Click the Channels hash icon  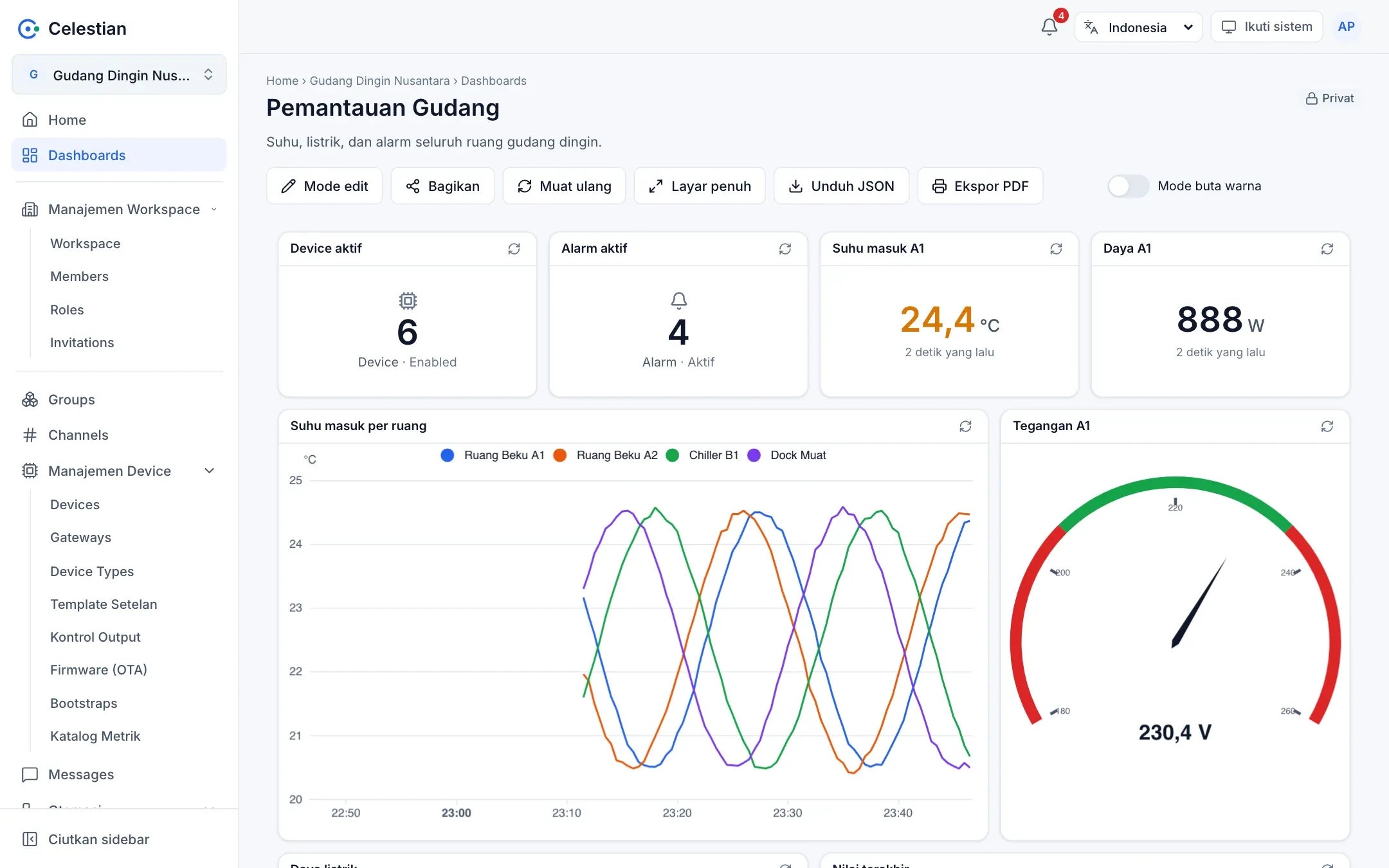(x=30, y=435)
